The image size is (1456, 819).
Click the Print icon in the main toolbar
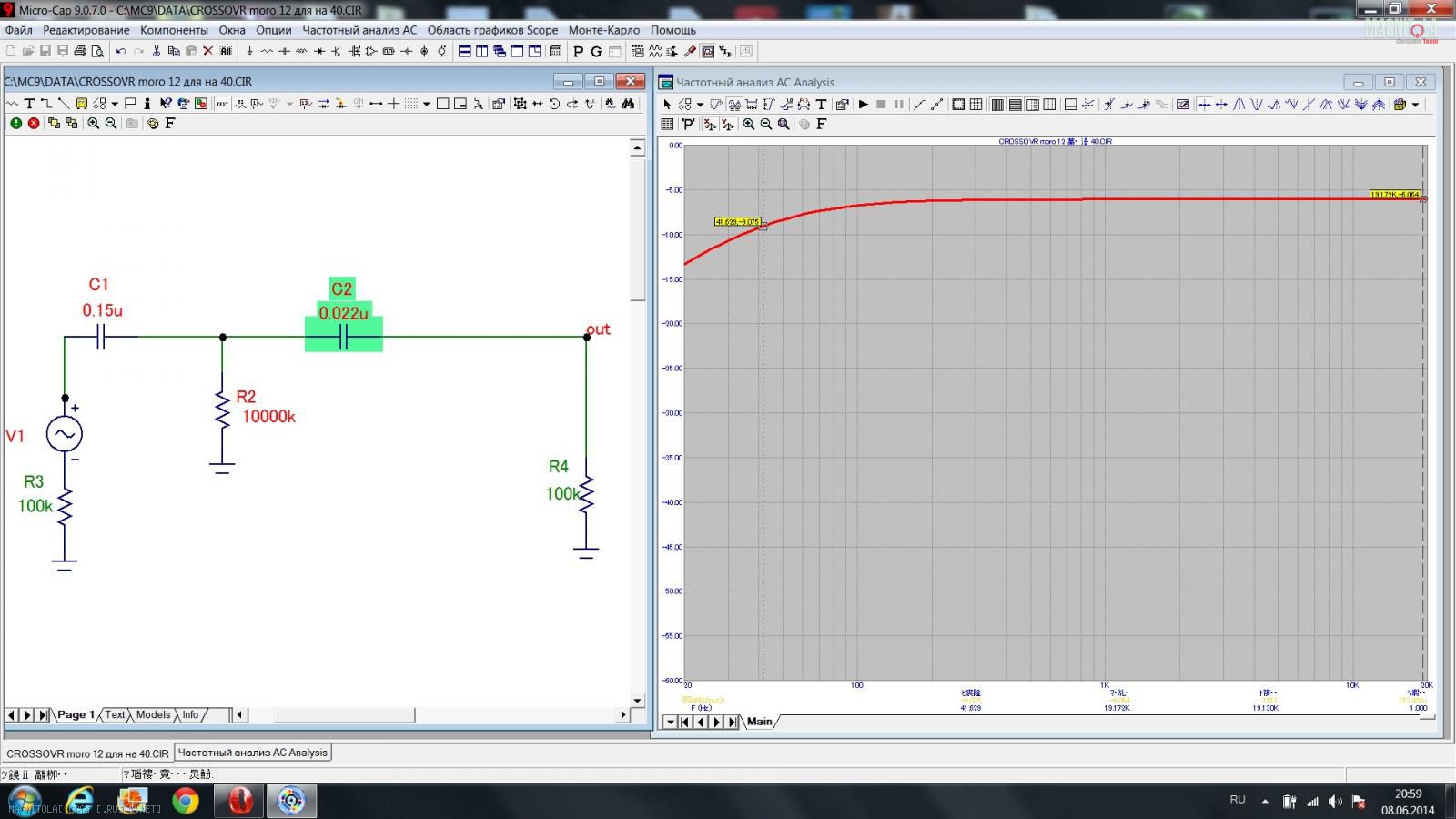[x=80, y=51]
